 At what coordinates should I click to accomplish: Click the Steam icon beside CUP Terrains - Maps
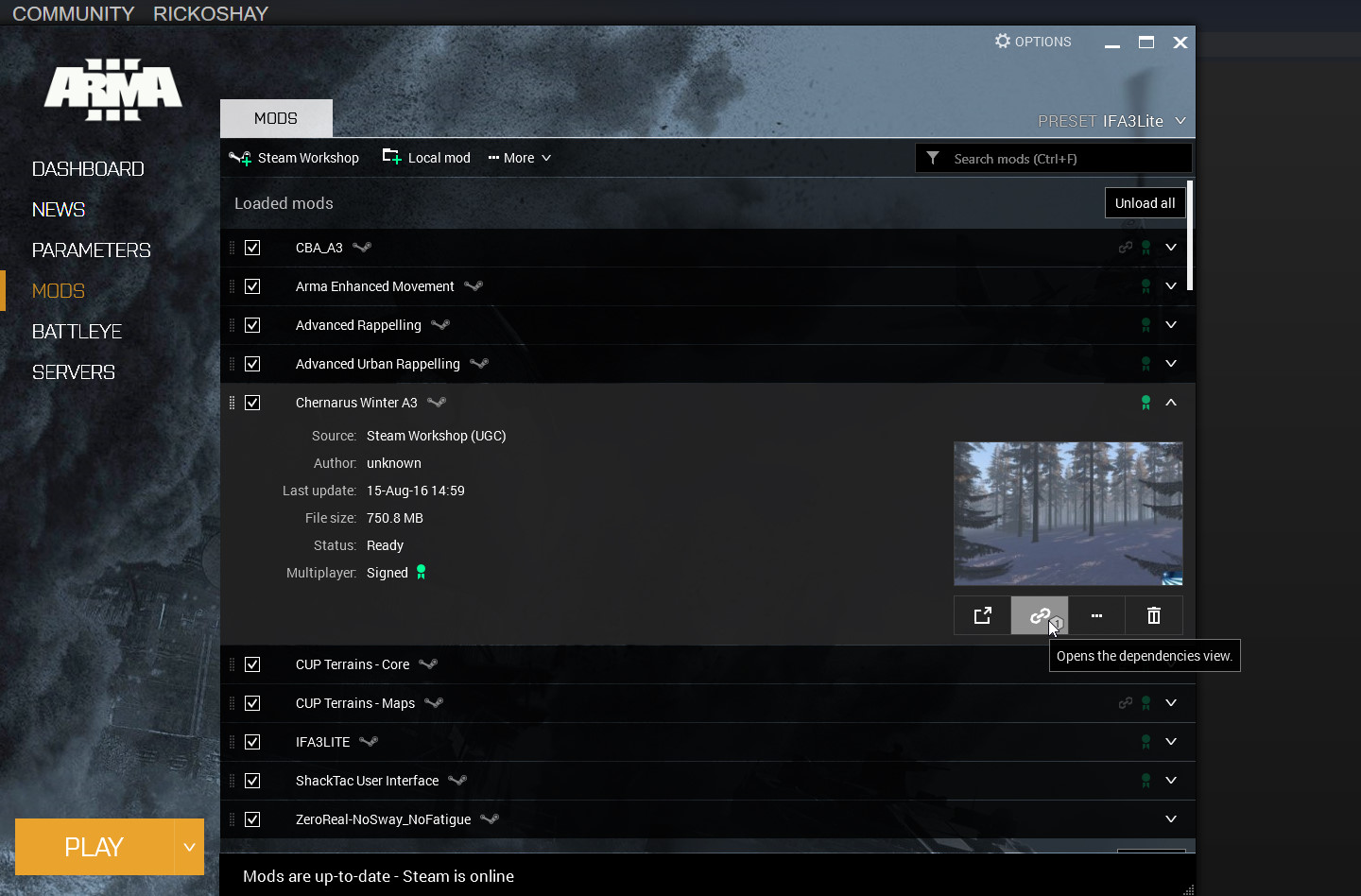434,703
